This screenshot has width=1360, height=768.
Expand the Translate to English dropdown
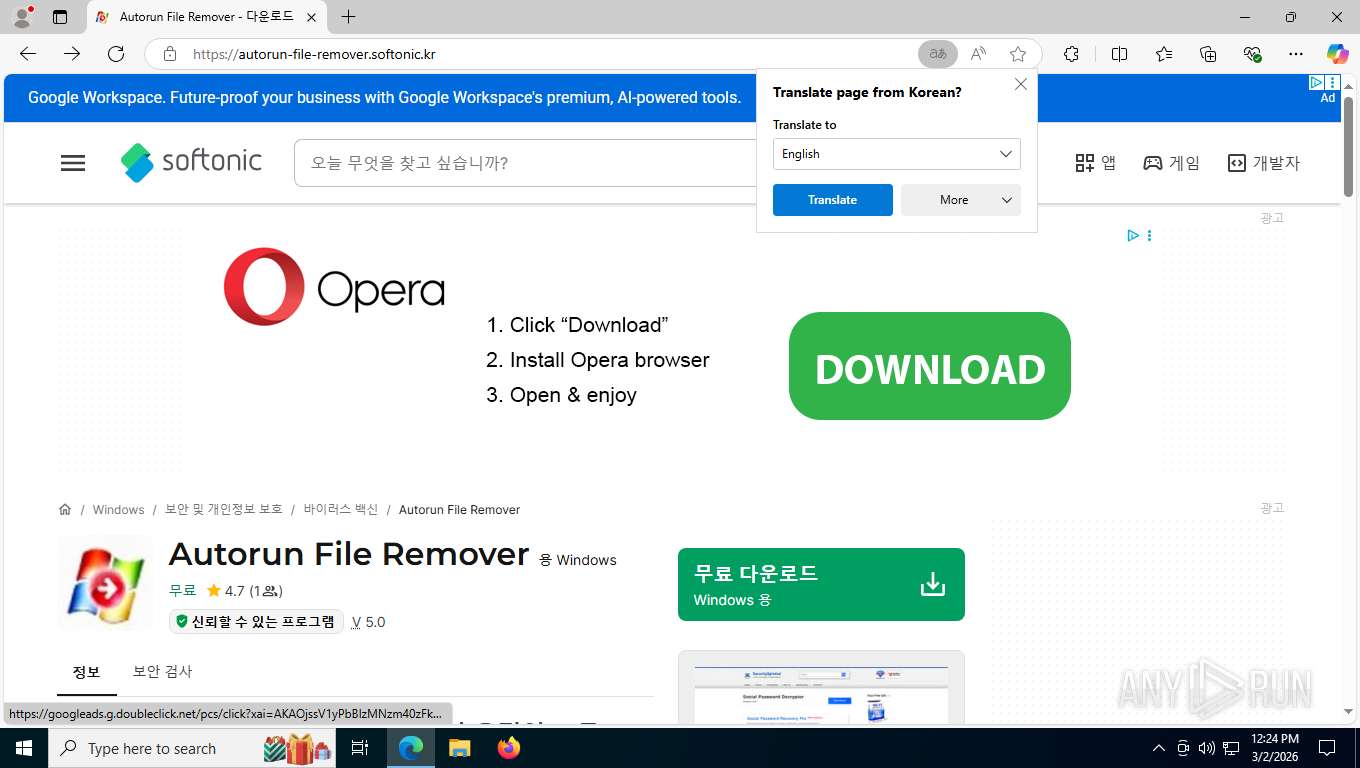click(x=897, y=154)
